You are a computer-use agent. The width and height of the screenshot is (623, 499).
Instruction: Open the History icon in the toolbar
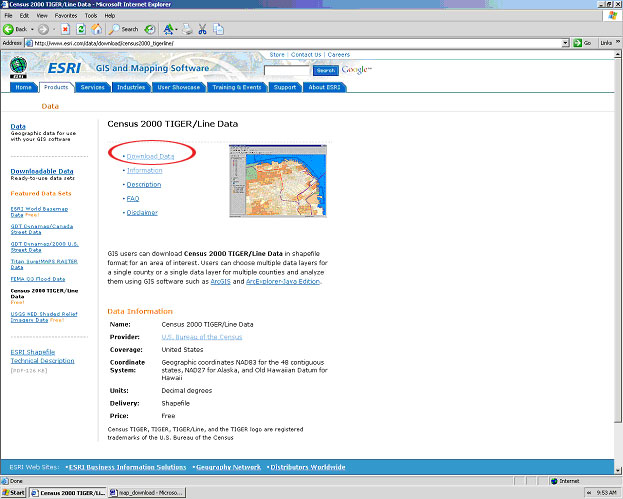pyautogui.click(x=150, y=29)
